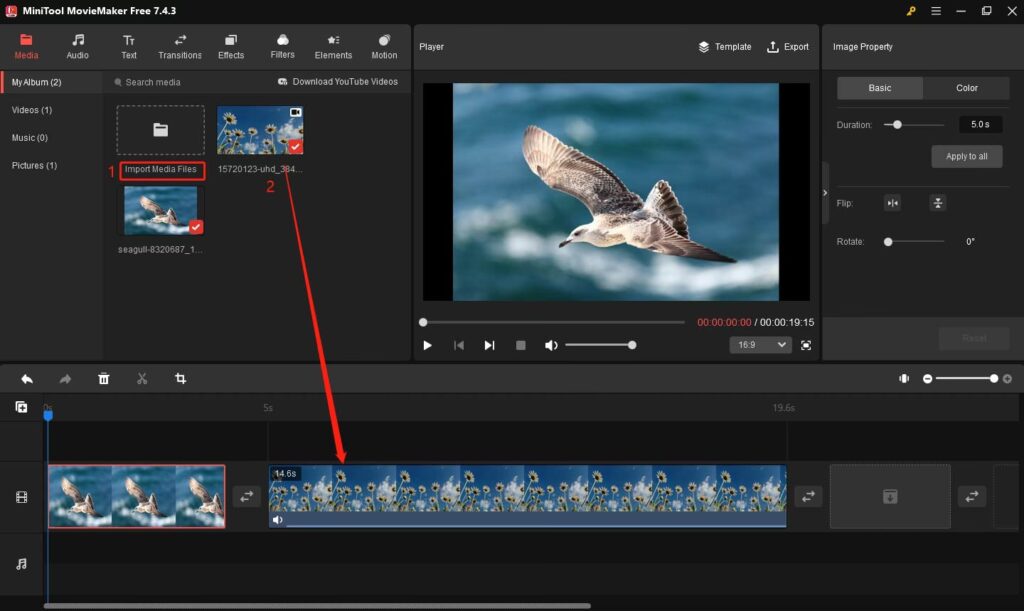Select the Crop tool in timeline toolbar

click(180, 379)
